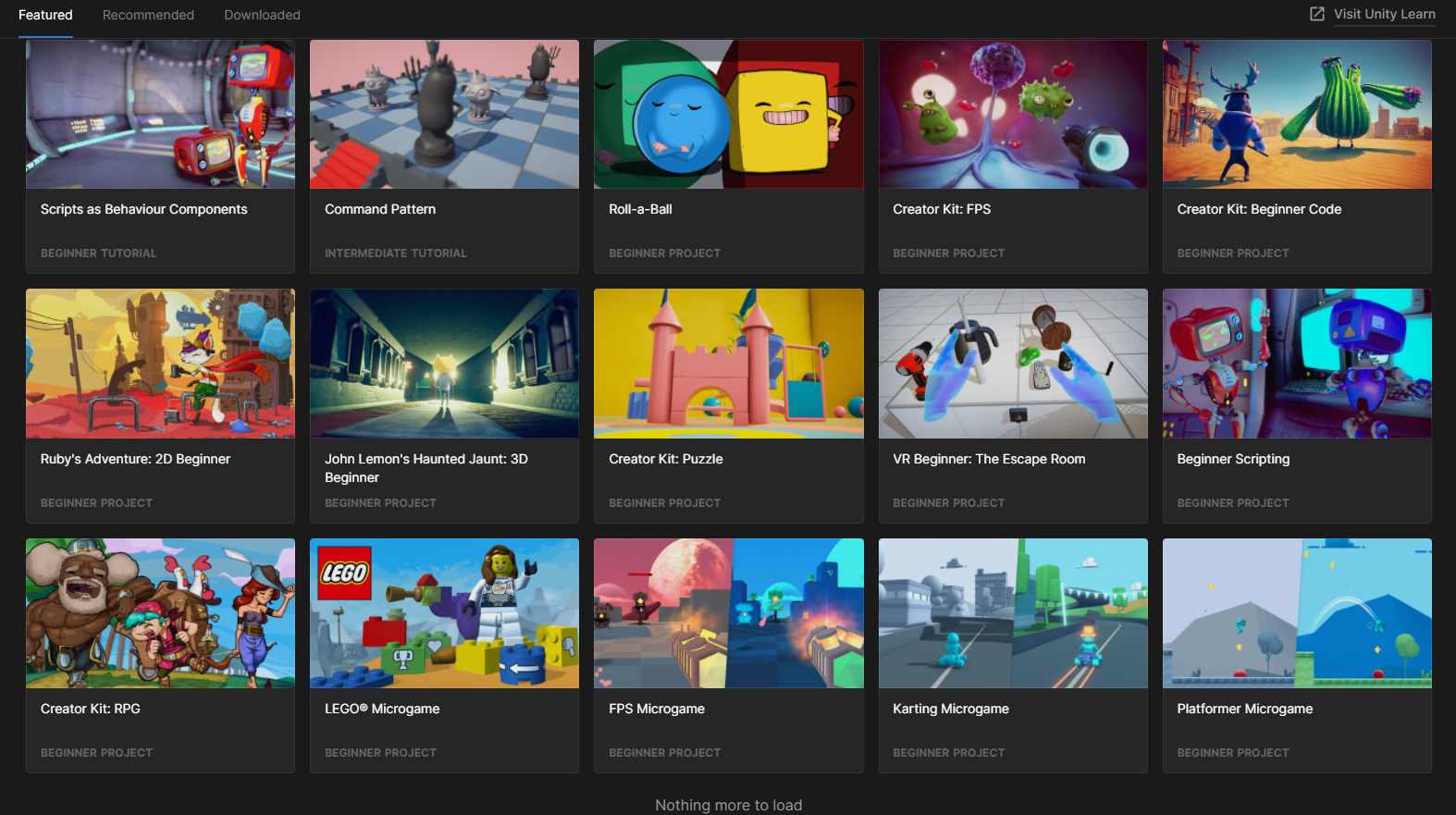
Task: Open the Creator Kit: FPS thumbnail
Action: pyautogui.click(x=1013, y=114)
